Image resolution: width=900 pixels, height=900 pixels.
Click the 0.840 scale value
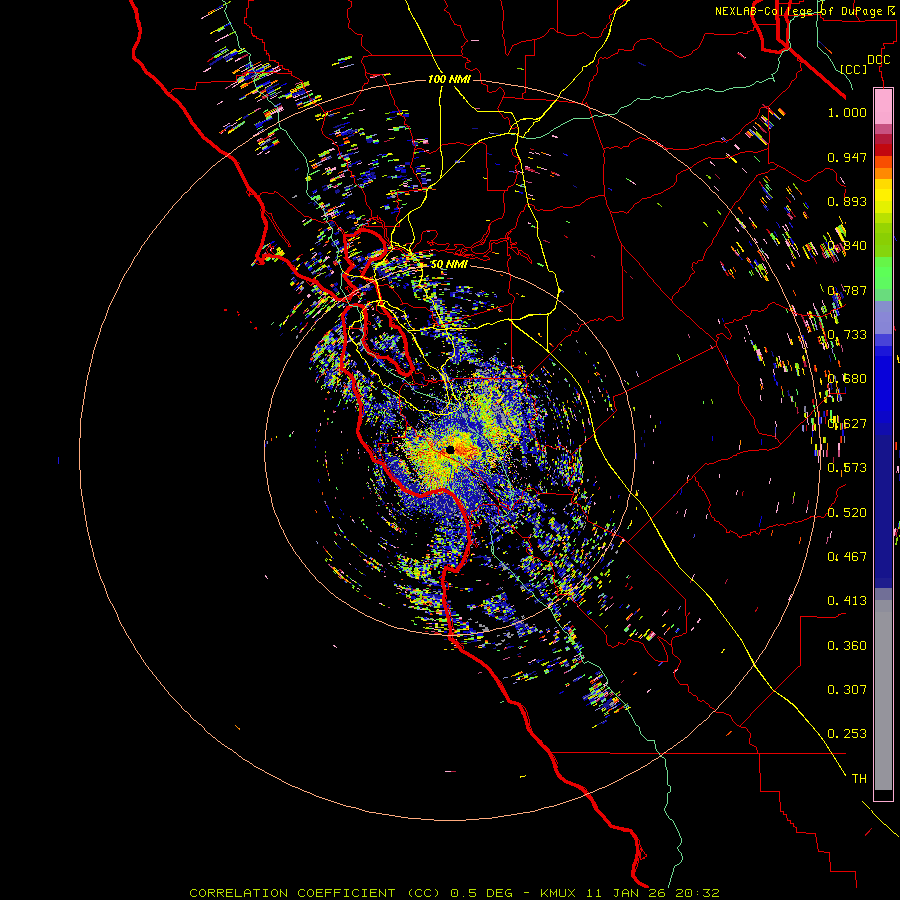click(x=847, y=246)
